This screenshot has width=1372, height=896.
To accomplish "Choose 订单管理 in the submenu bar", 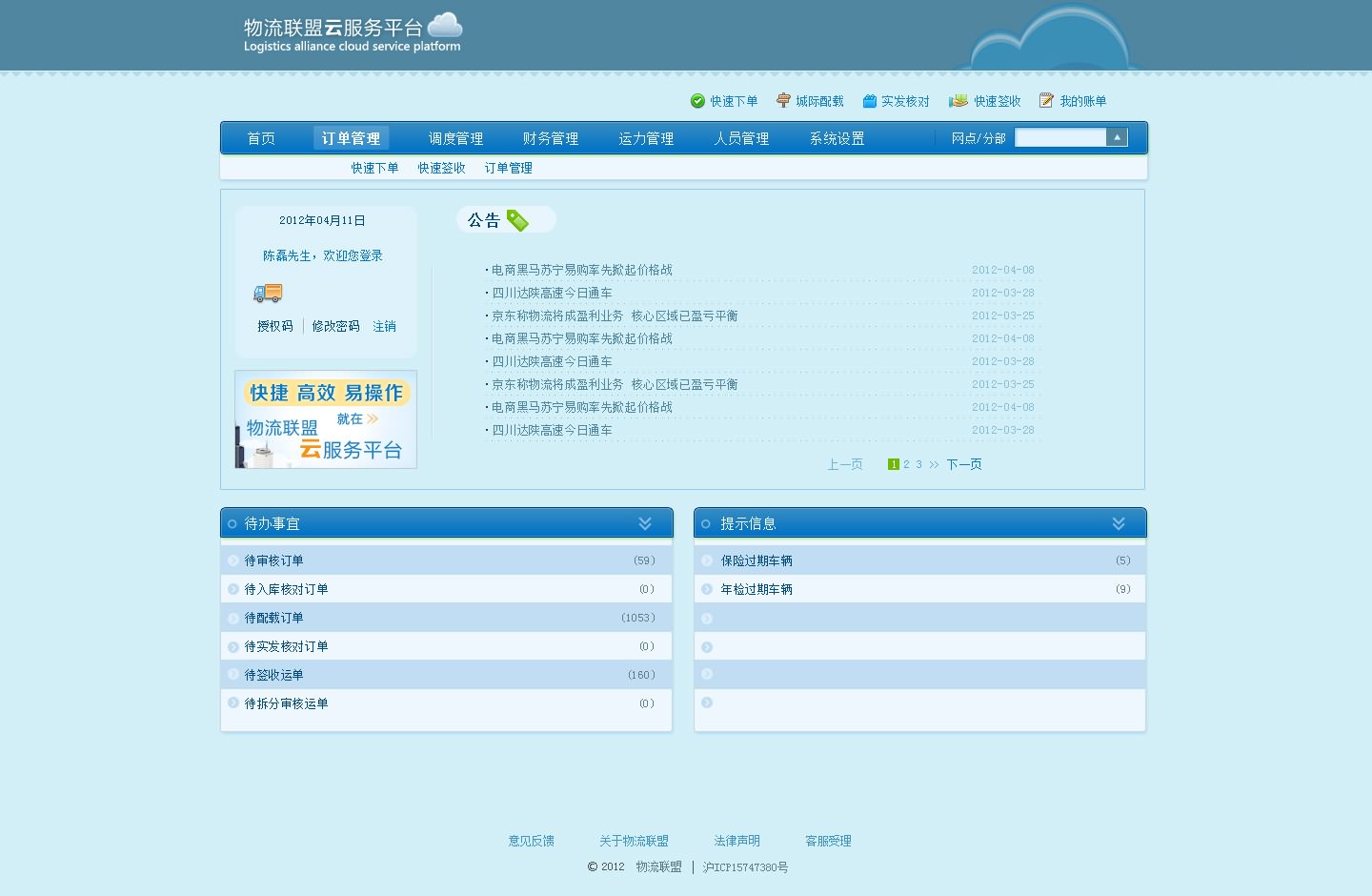I will pos(508,168).
